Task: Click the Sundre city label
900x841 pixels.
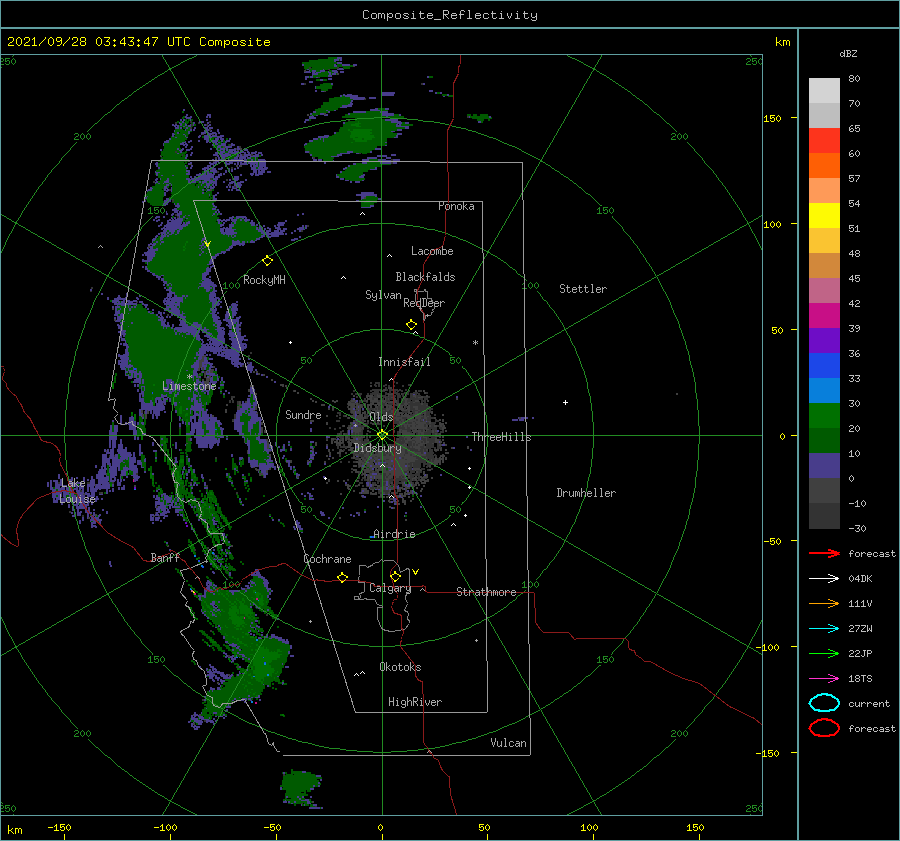Action: (303, 414)
